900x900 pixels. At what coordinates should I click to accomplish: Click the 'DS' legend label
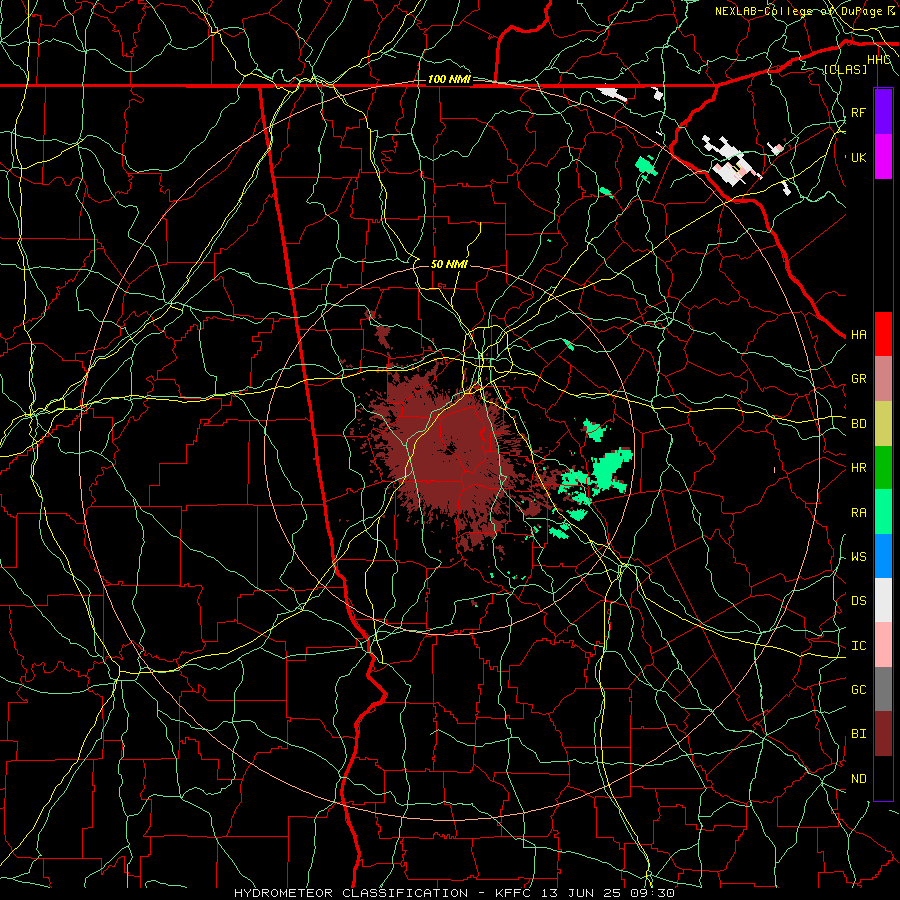pos(858,601)
